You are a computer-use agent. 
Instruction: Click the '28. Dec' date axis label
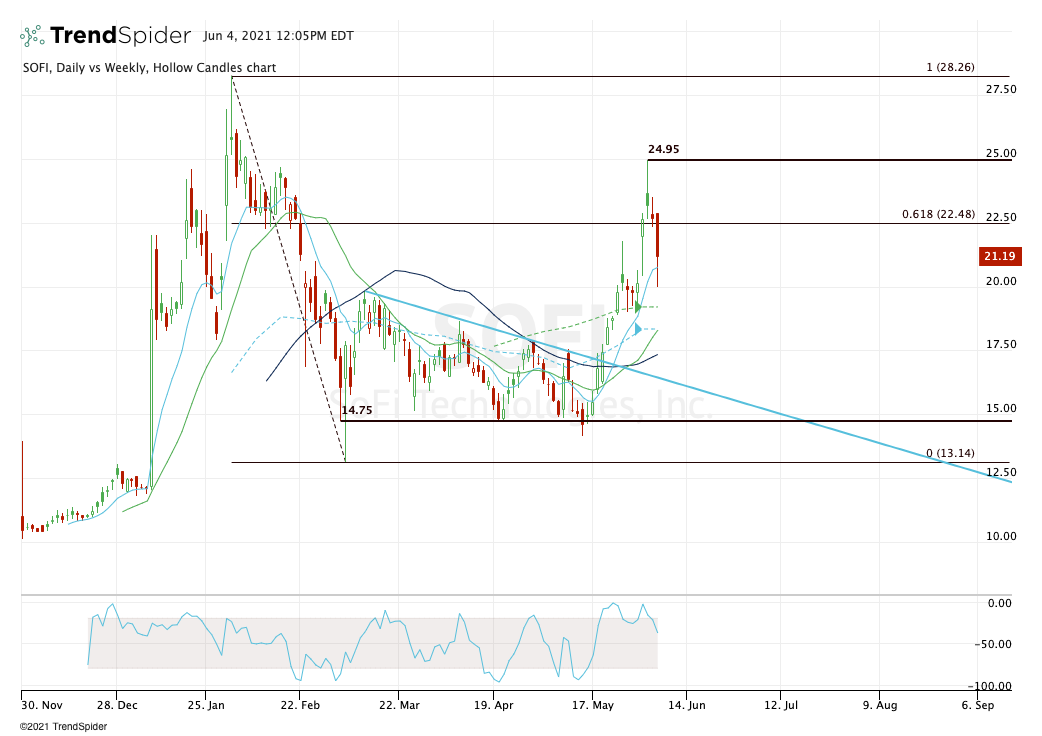(x=117, y=705)
